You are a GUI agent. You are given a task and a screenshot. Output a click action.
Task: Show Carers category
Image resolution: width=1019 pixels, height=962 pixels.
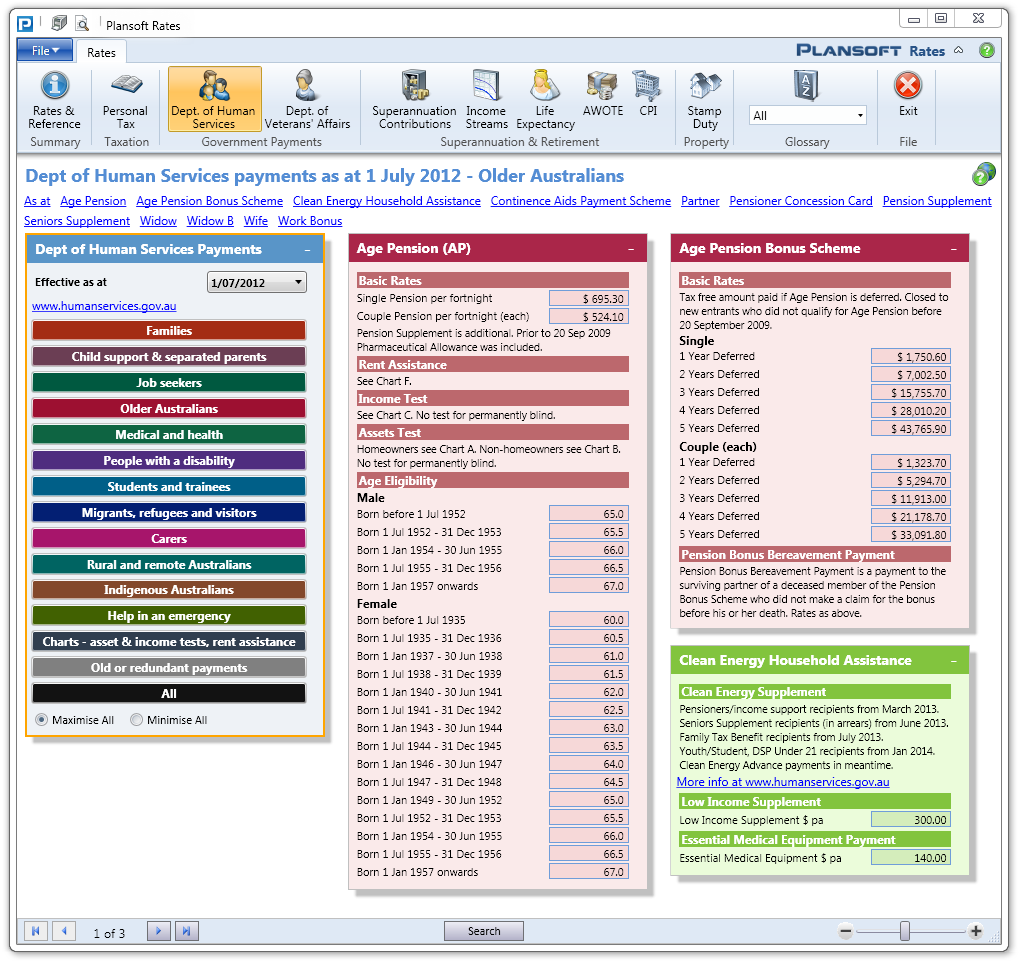[169, 538]
